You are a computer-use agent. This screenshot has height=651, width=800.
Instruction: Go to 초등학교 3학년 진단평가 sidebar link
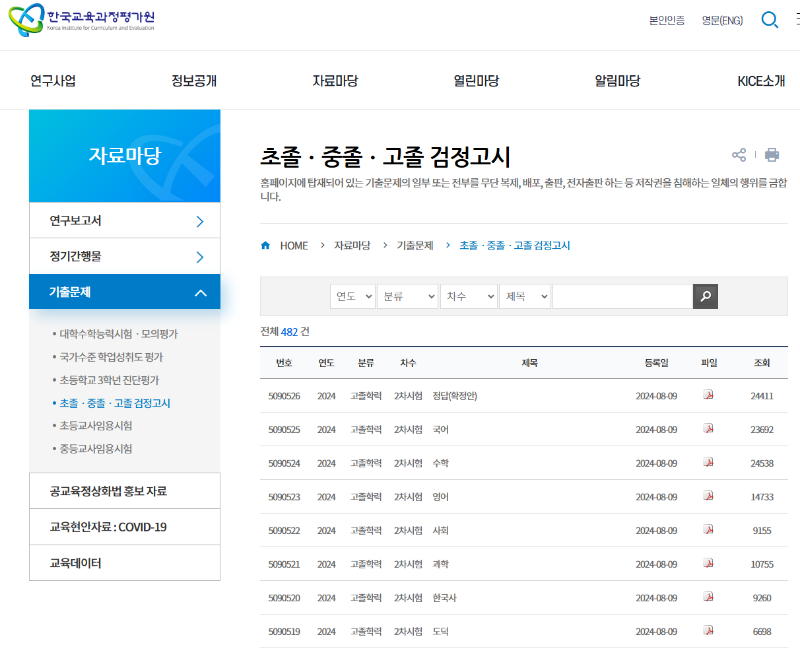(x=109, y=380)
